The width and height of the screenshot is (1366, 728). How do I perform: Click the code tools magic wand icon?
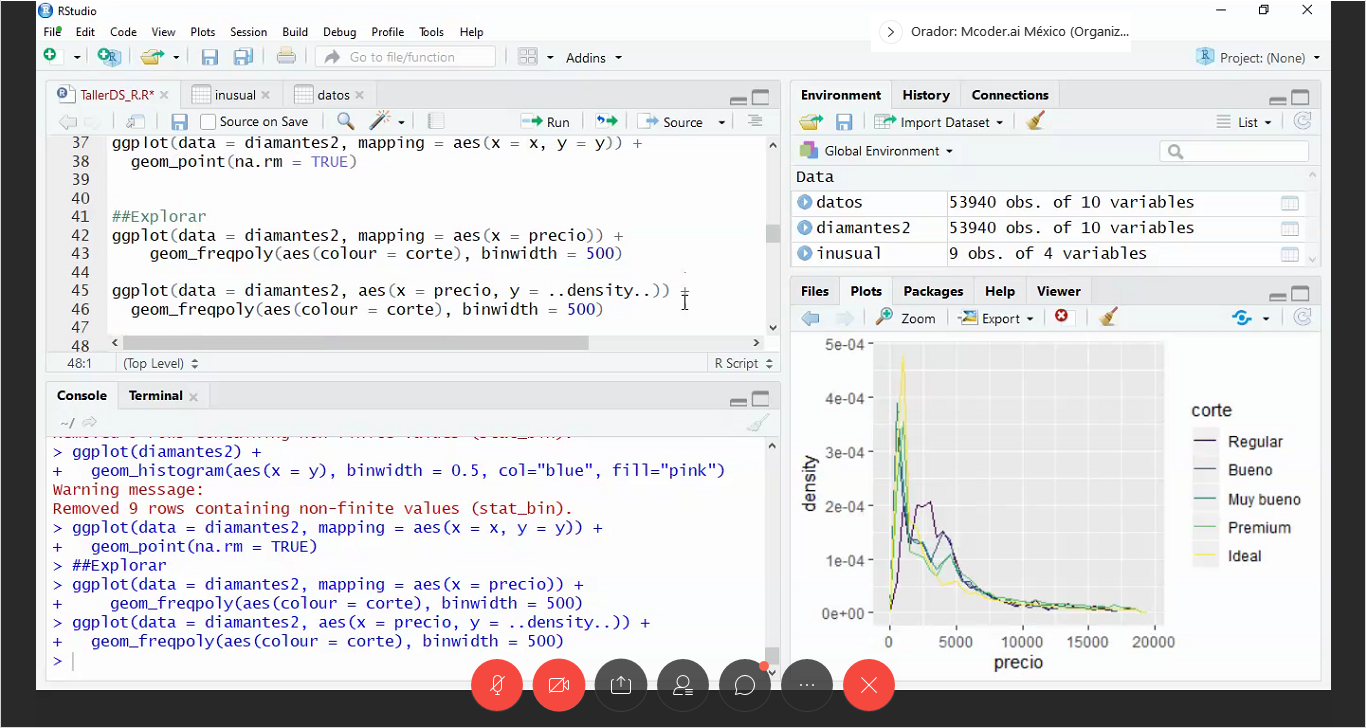(380, 122)
